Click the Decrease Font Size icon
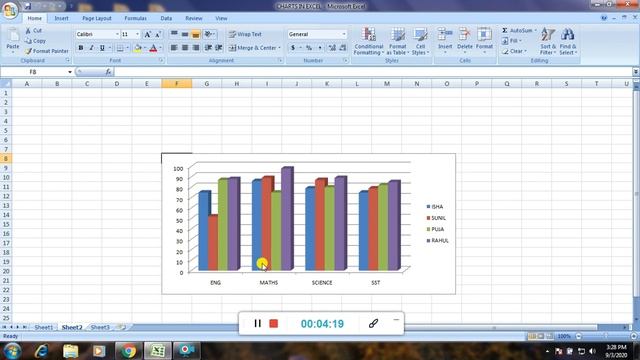 (158, 35)
